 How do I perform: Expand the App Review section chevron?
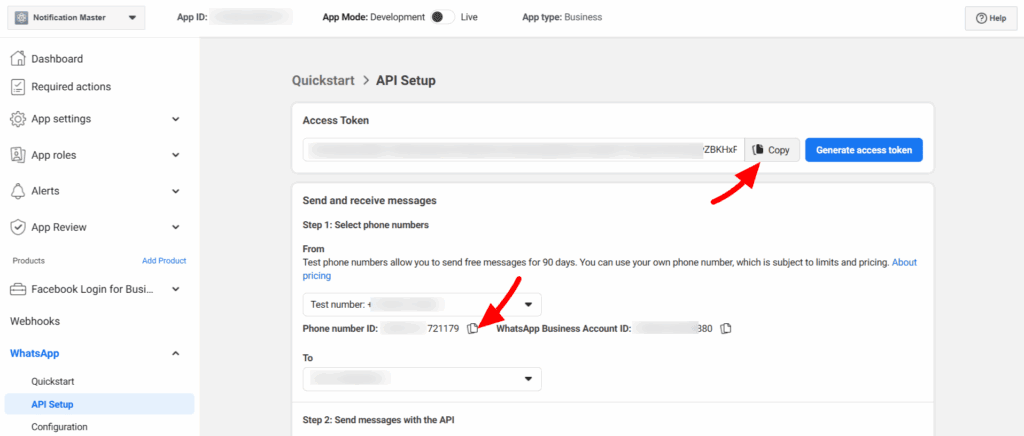175,227
